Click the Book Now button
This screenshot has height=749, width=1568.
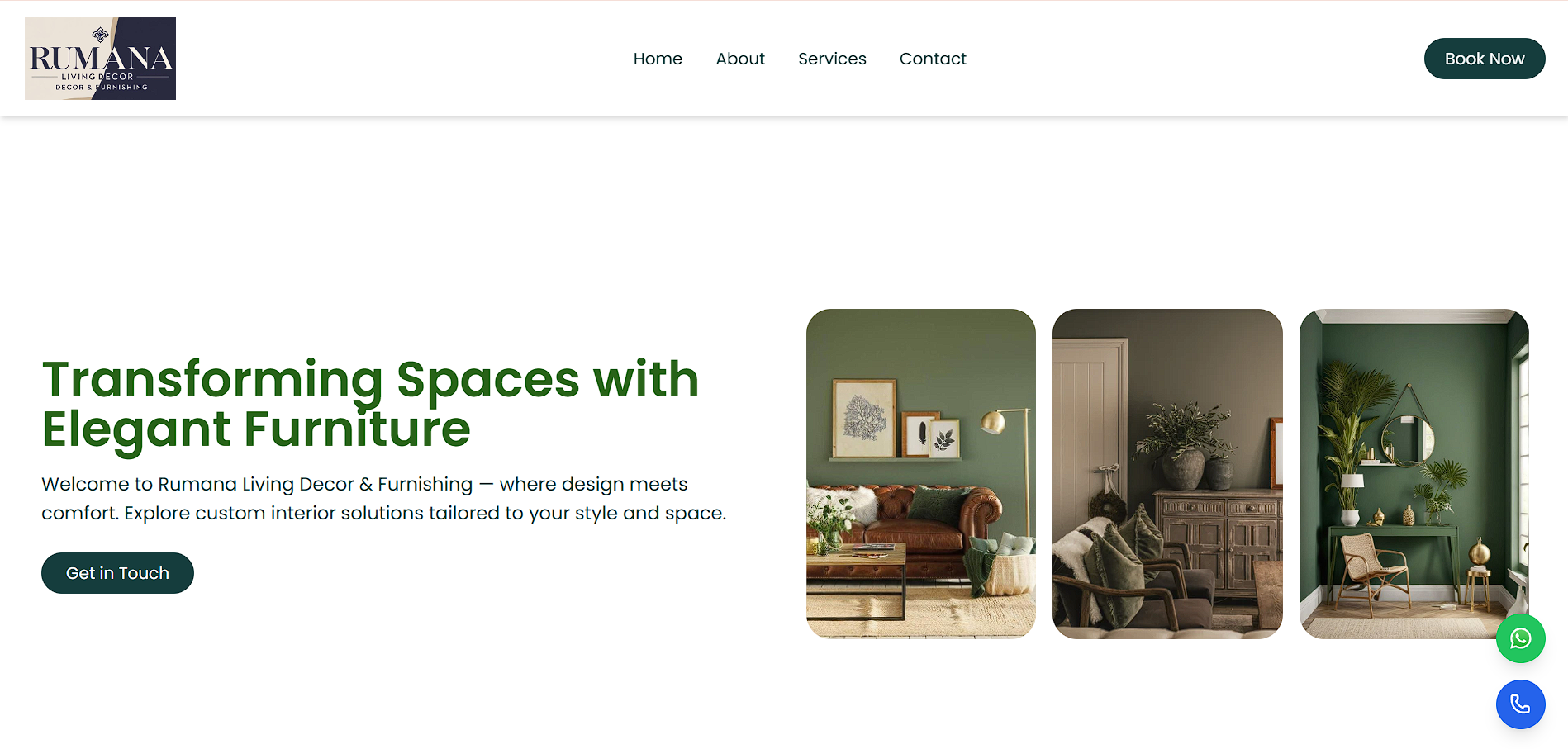pos(1485,59)
